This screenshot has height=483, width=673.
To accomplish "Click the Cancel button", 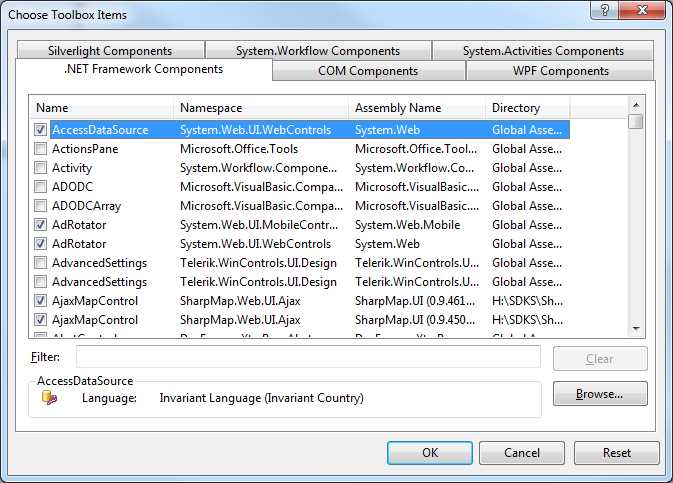I will click(521, 453).
